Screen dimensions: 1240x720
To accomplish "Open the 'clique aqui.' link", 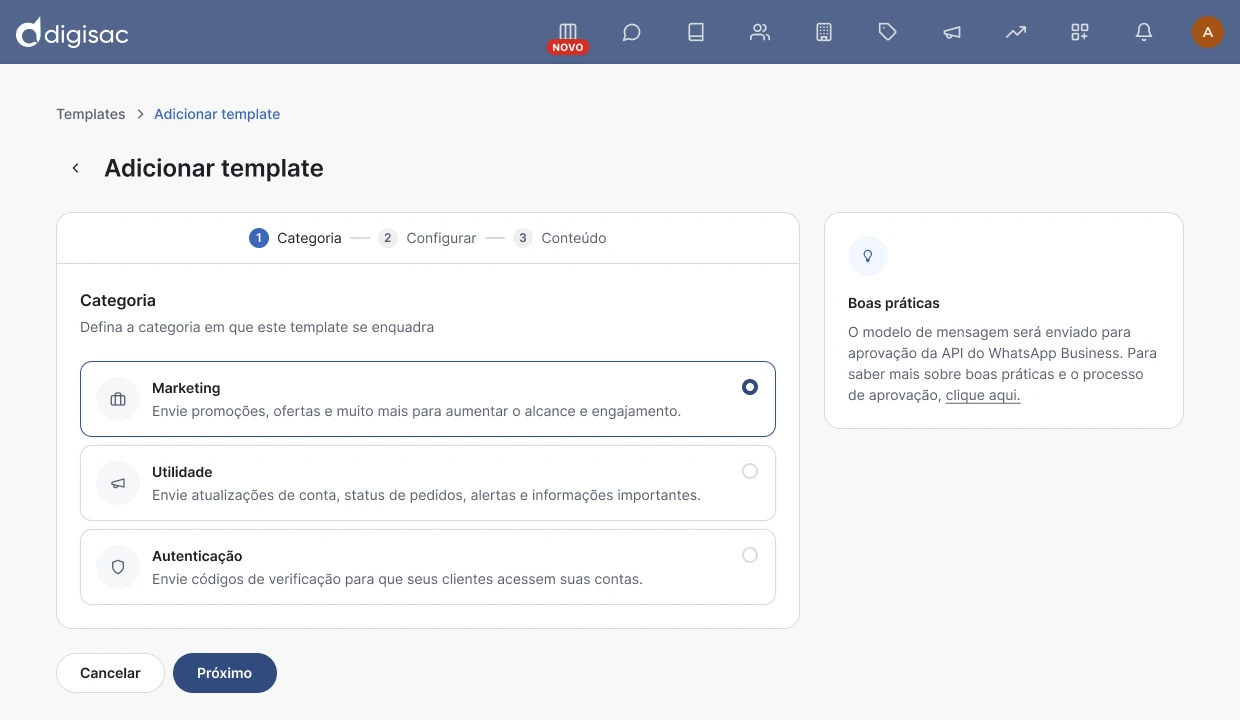I will pyautogui.click(x=983, y=395).
